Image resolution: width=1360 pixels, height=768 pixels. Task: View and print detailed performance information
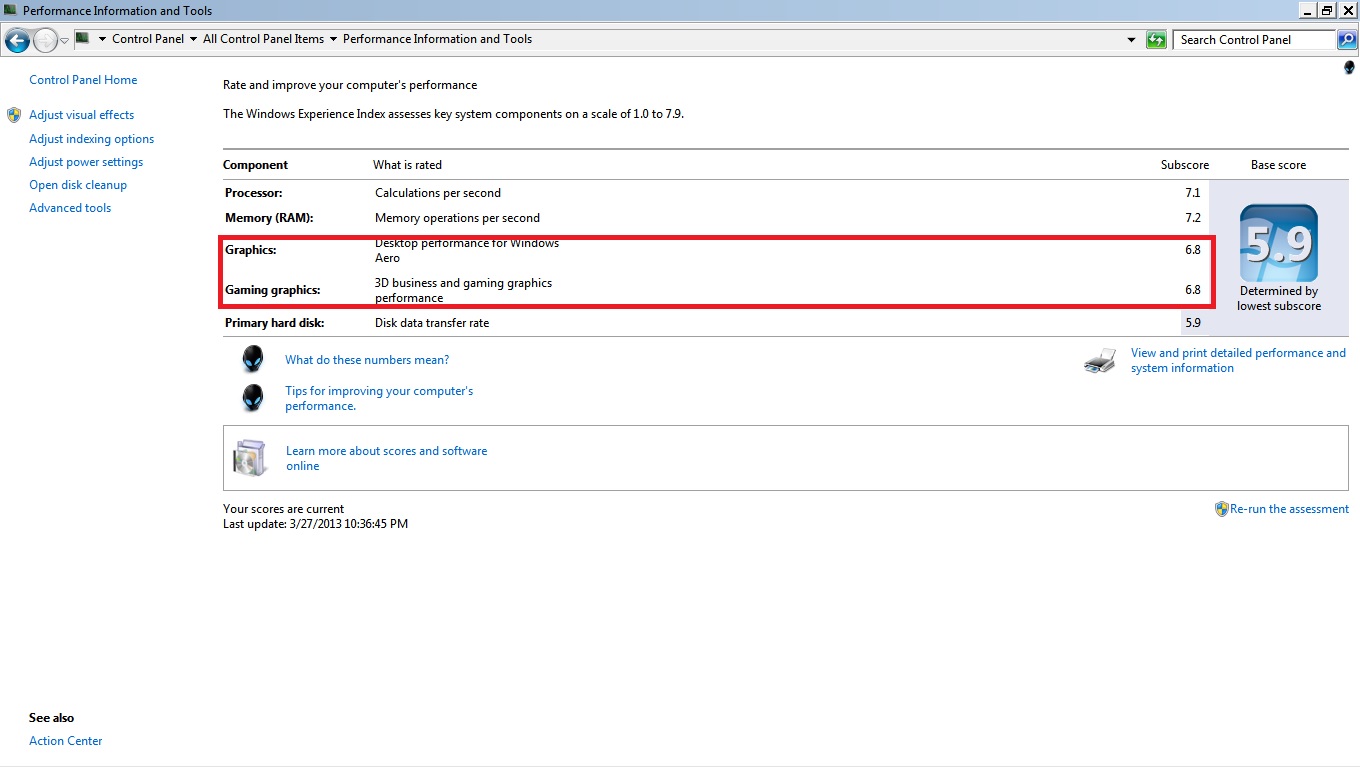1238,360
